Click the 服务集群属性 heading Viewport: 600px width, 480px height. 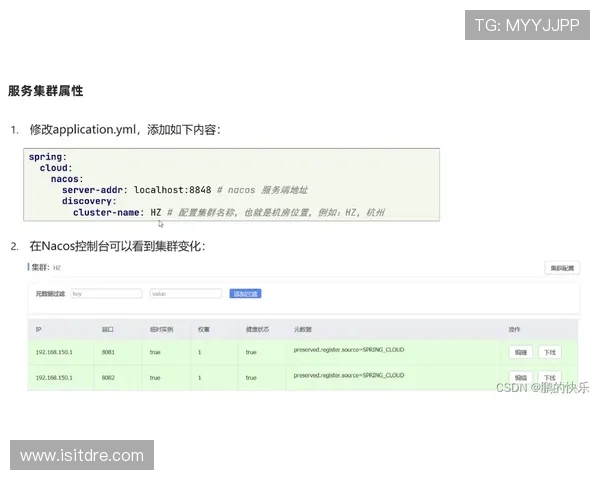tap(46, 91)
